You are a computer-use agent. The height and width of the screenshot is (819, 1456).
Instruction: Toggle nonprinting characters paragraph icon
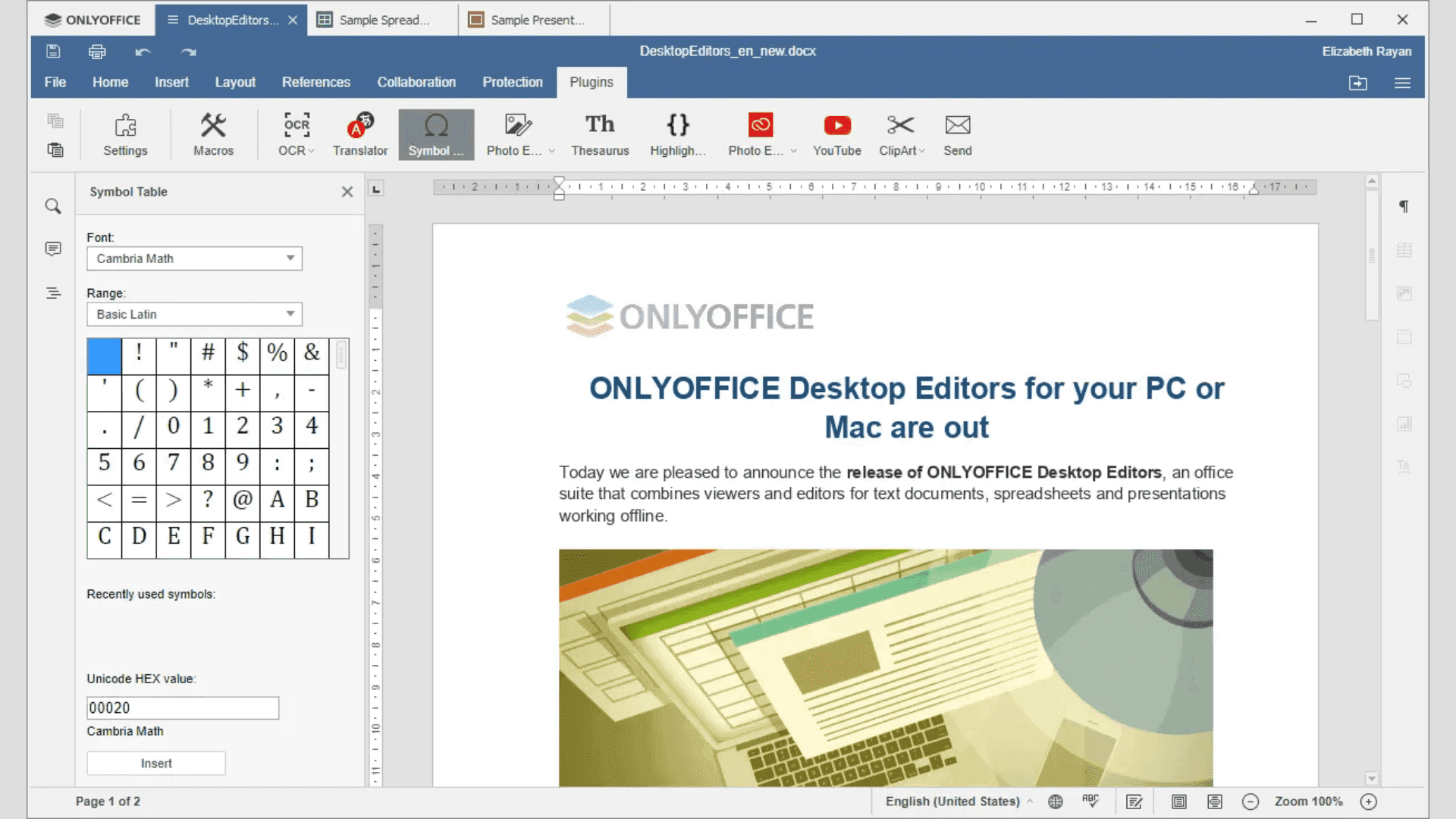(1404, 206)
